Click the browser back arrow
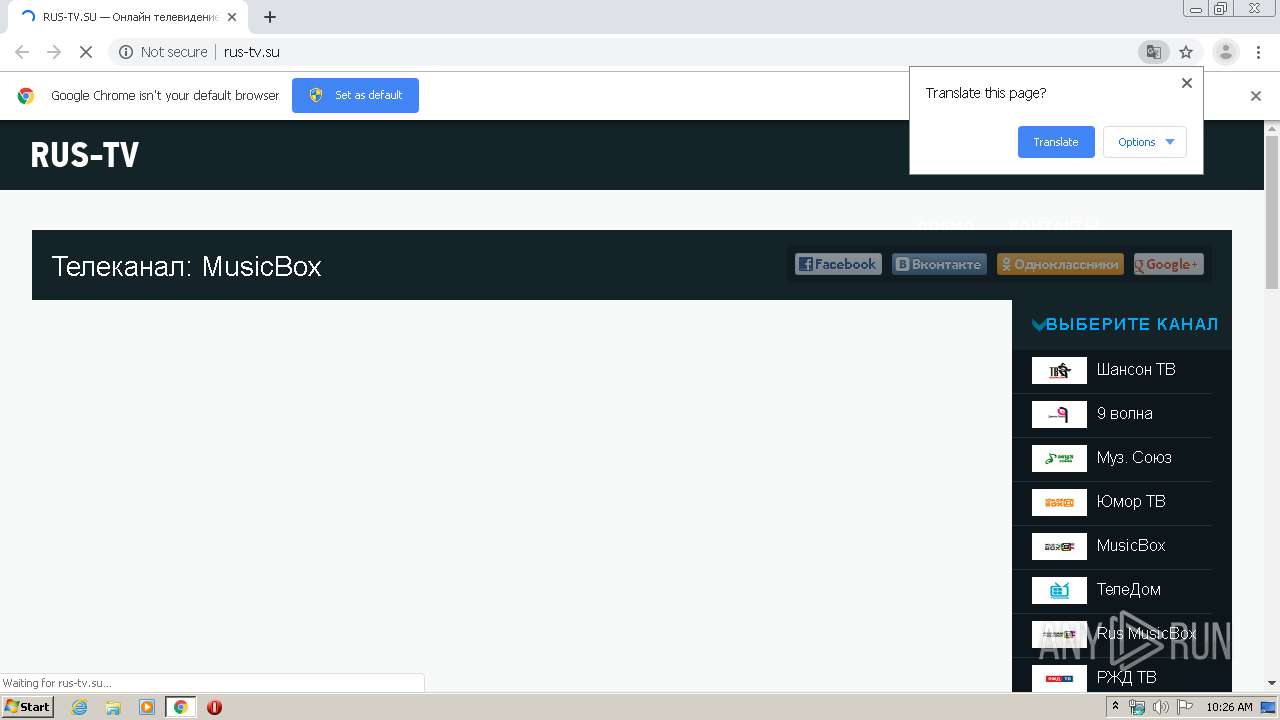 click(x=22, y=52)
